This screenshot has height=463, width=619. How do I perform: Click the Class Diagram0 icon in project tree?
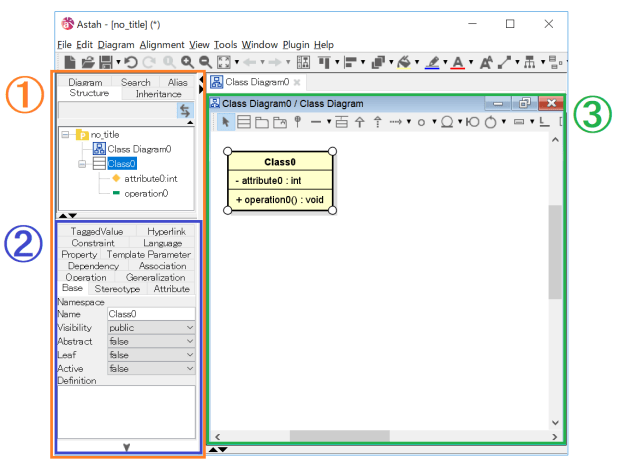coord(99,148)
